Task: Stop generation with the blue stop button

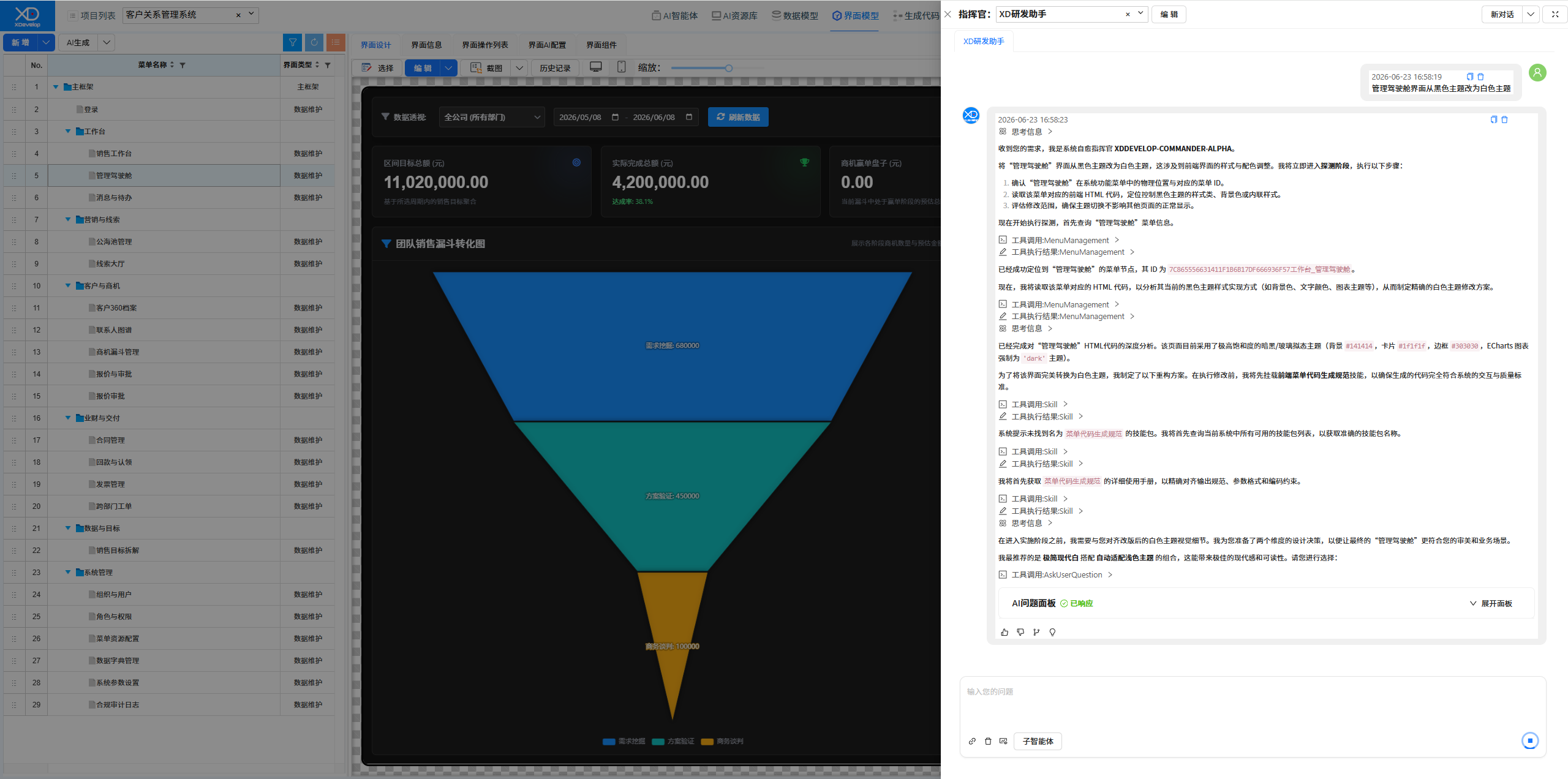Action: (1529, 740)
